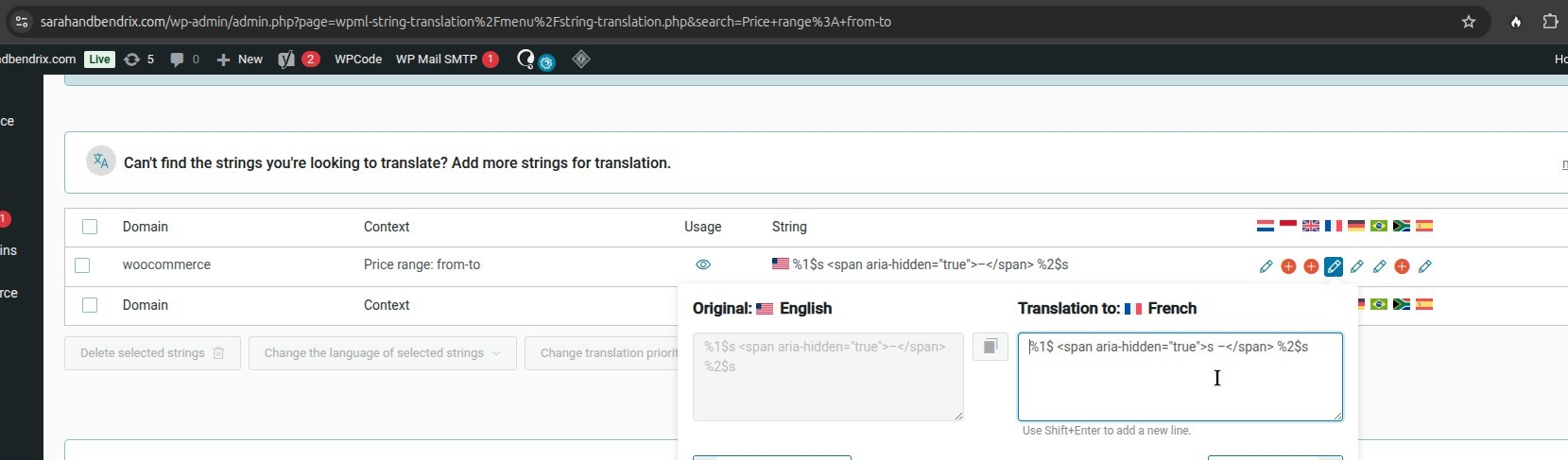Click the highlighted French translation pencil
The image size is (1568, 460).
1334,266
